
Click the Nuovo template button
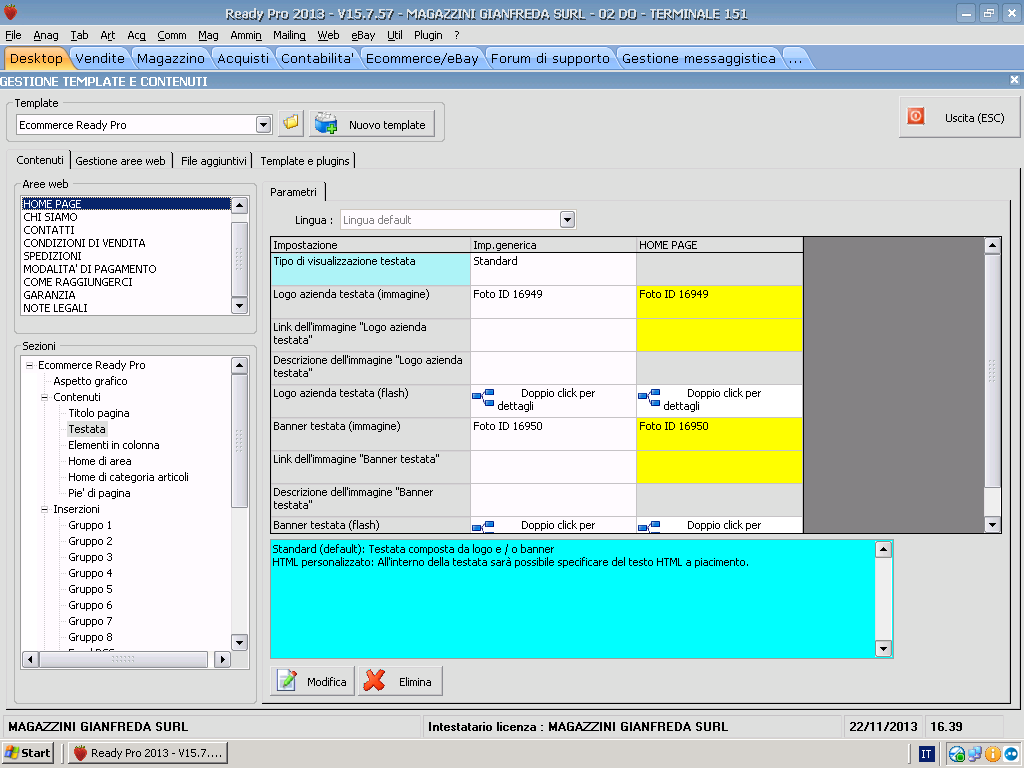pos(372,124)
